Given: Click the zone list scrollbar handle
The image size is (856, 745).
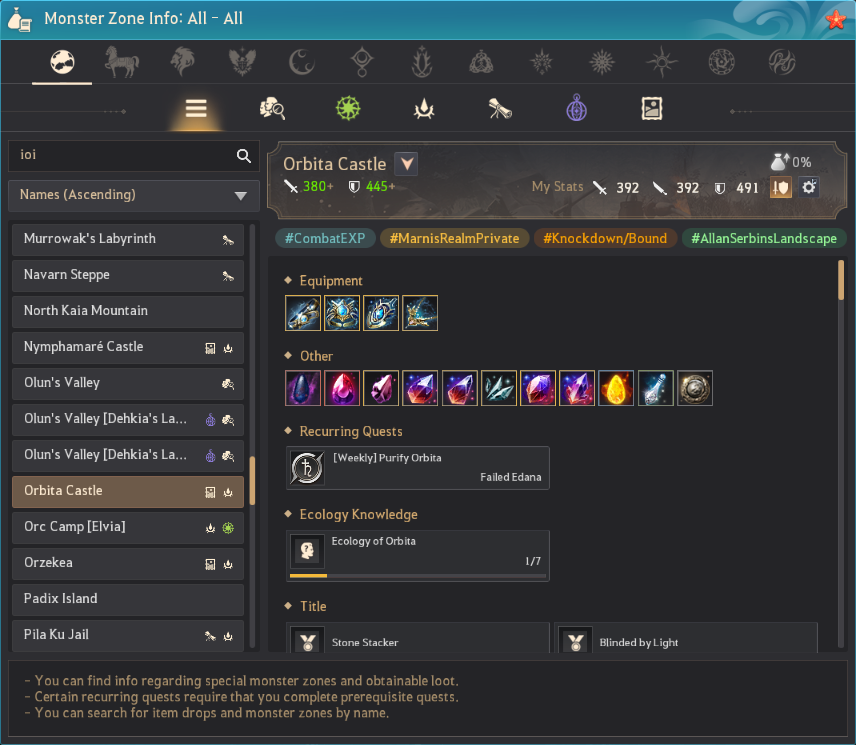Looking at the screenshot, I should click(x=252, y=480).
